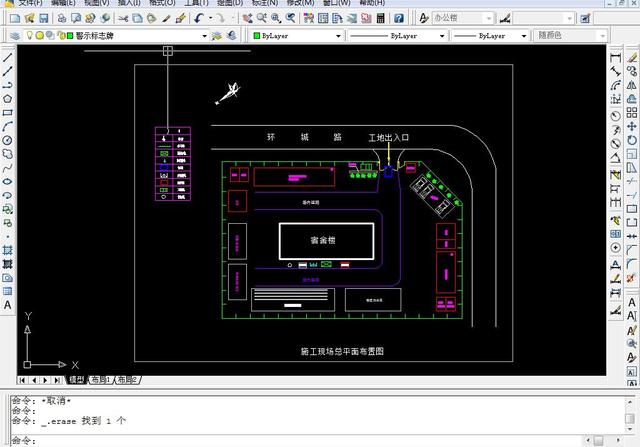Image resolution: width=640 pixels, height=447 pixels.
Task: Select the Aligned Dimension tool
Action: pos(616,71)
